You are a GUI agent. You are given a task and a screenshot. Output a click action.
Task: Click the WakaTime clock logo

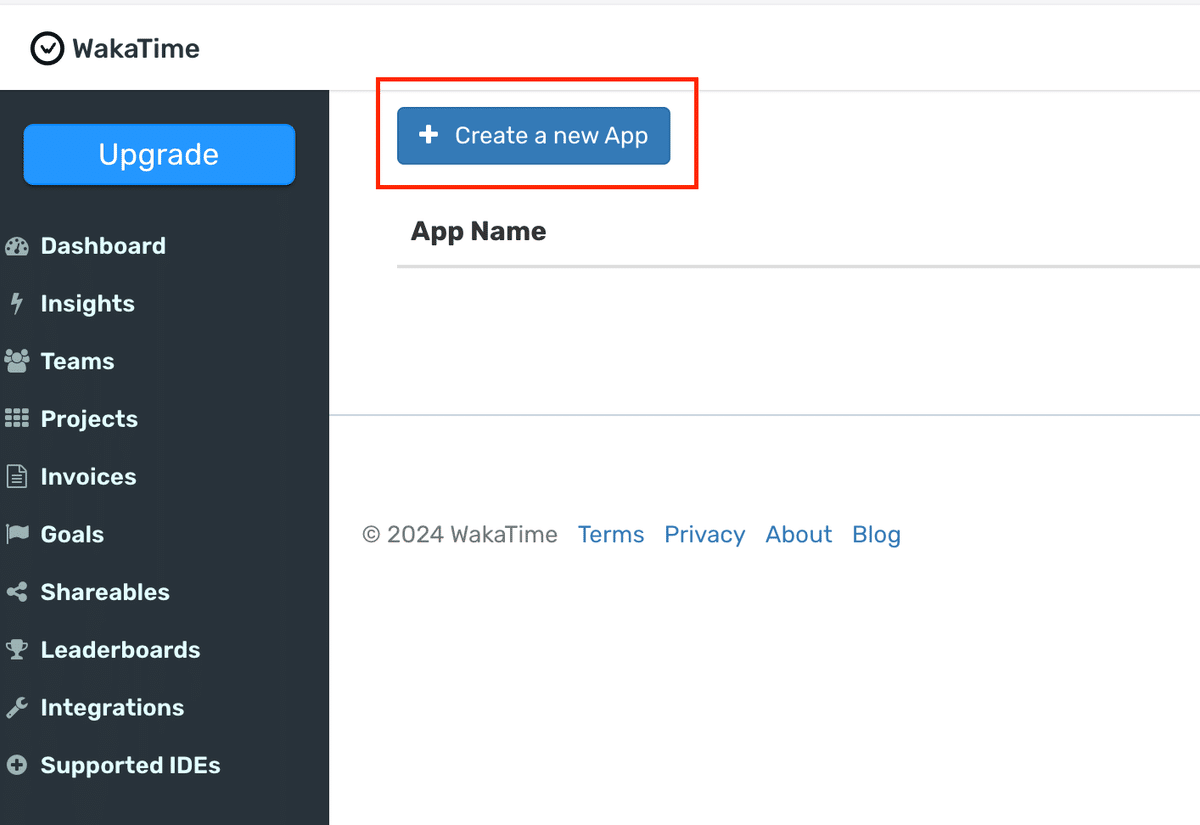[x=45, y=47]
